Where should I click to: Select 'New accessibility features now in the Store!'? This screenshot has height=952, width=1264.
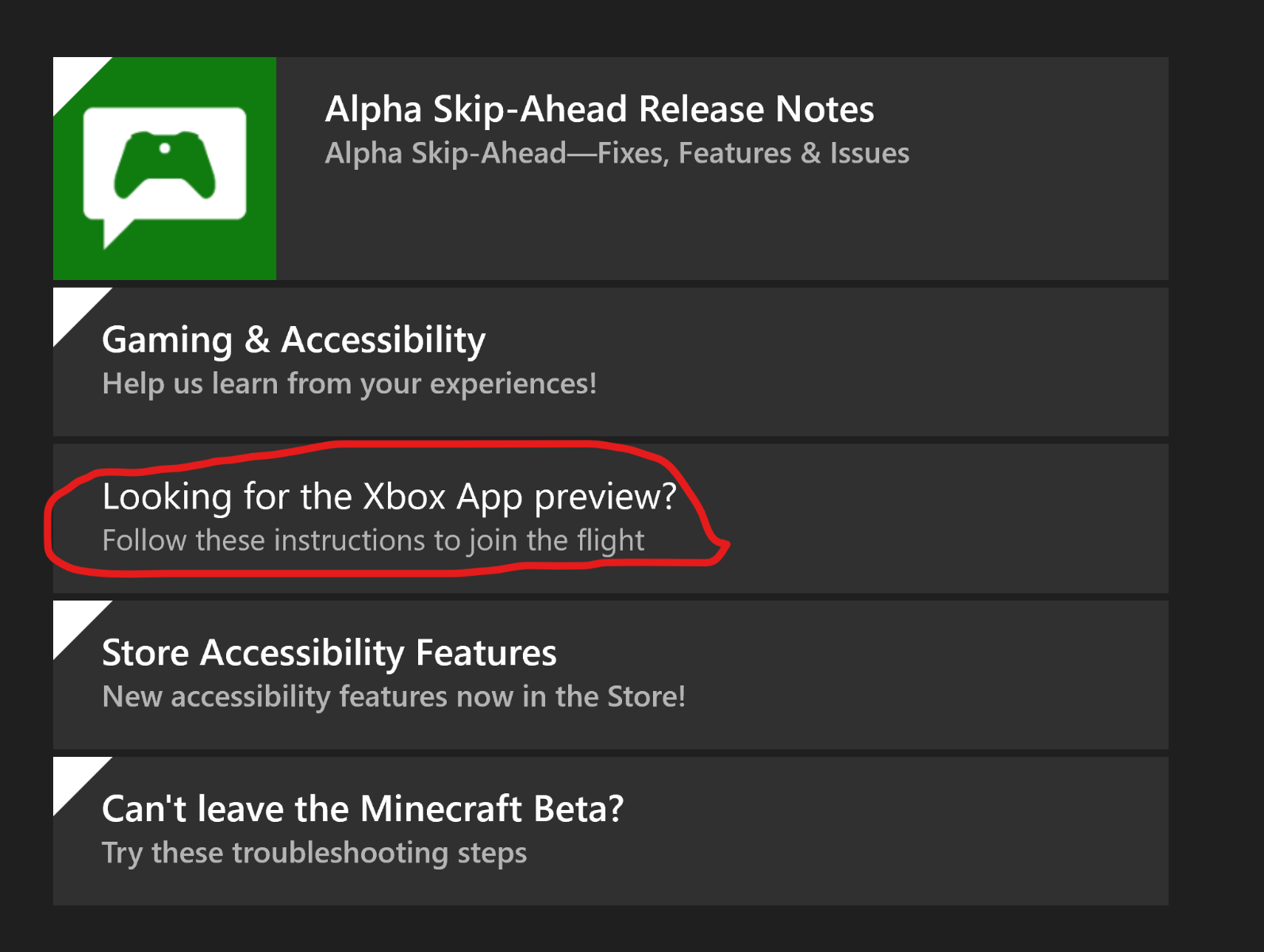394,697
